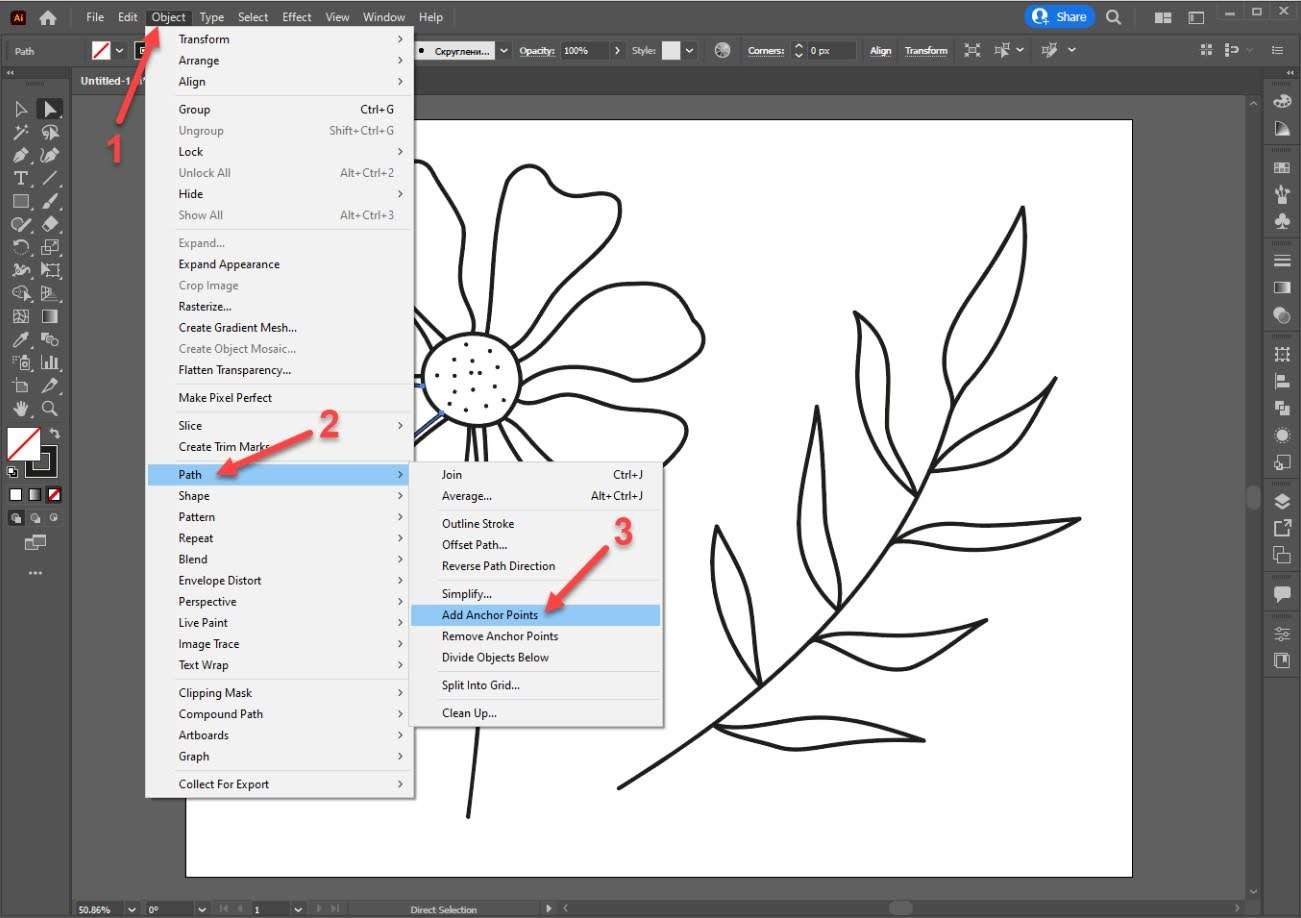The image size is (1301, 918).
Task: Expand the Clipping Mask submenu
Action: pos(280,693)
